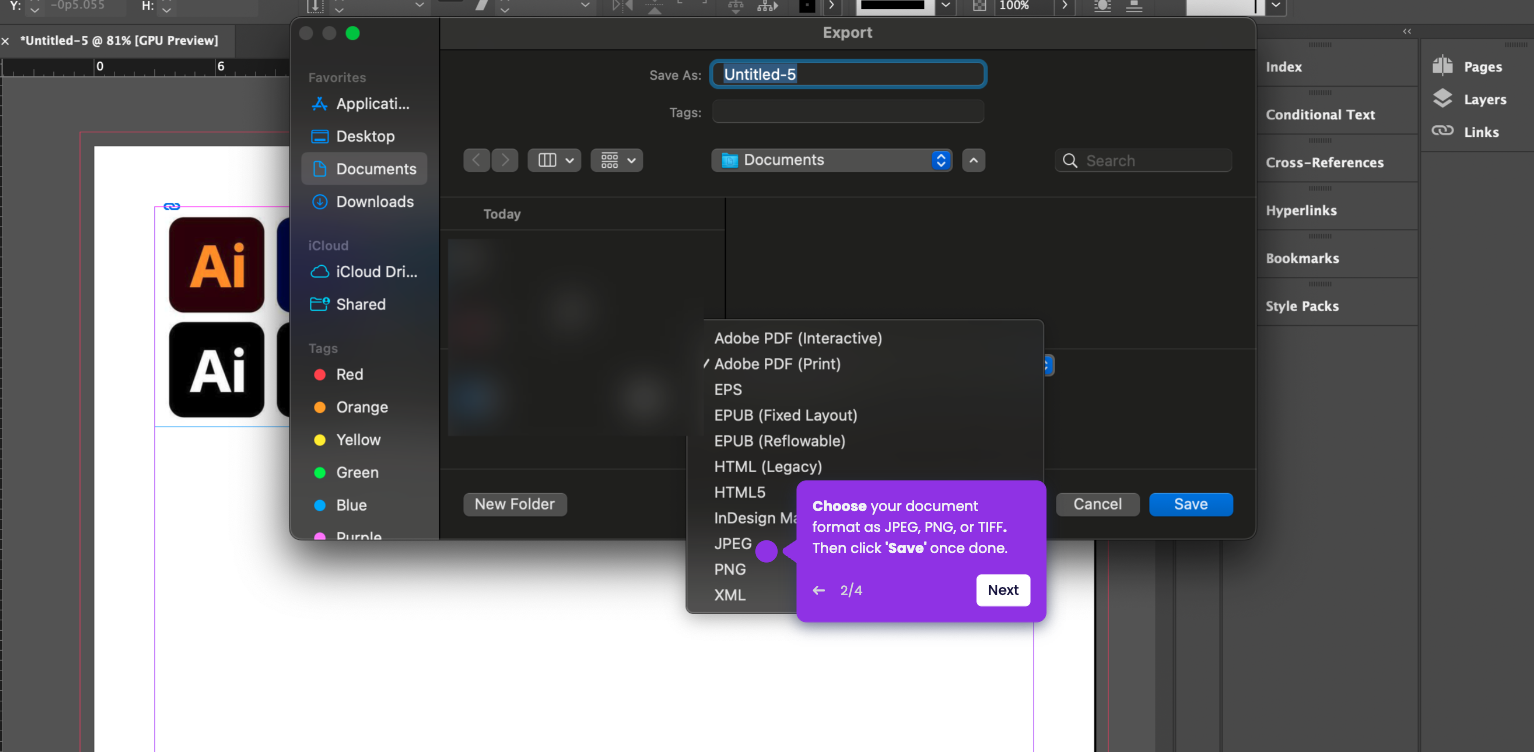Screen dimensions: 1534x752
Task: Open the Links panel
Action: [1465, 132]
